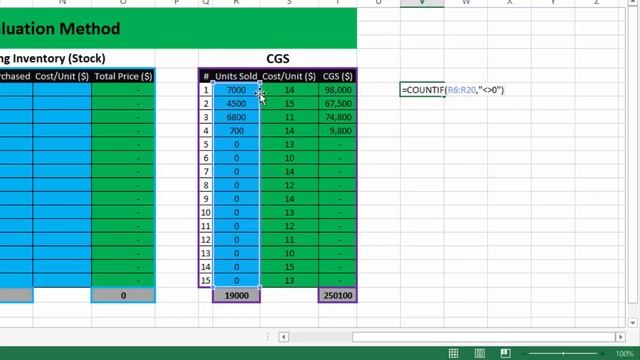
Task: Click the Inventory (Stock) heading
Action: tap(53, 58)
